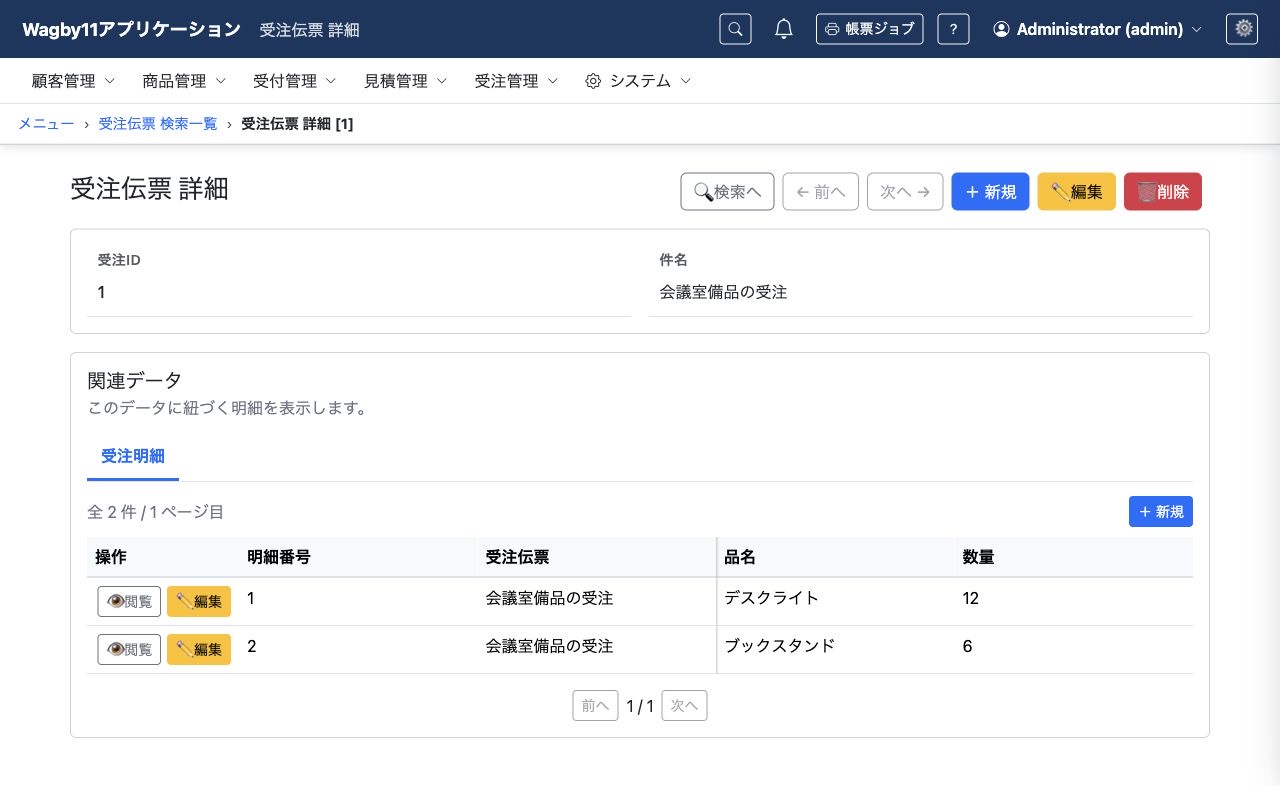Open the notifications bell

point(784,29)
